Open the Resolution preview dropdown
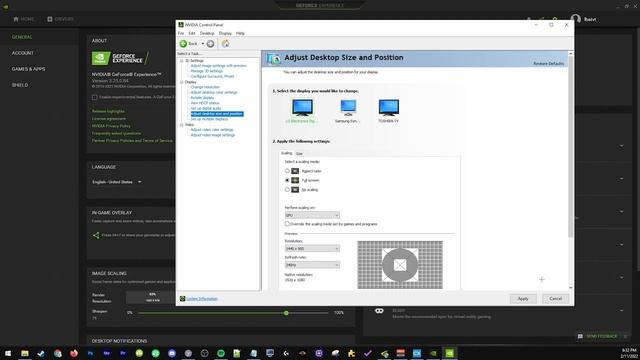This screenshot has width=640, height=360. [312, 248]
